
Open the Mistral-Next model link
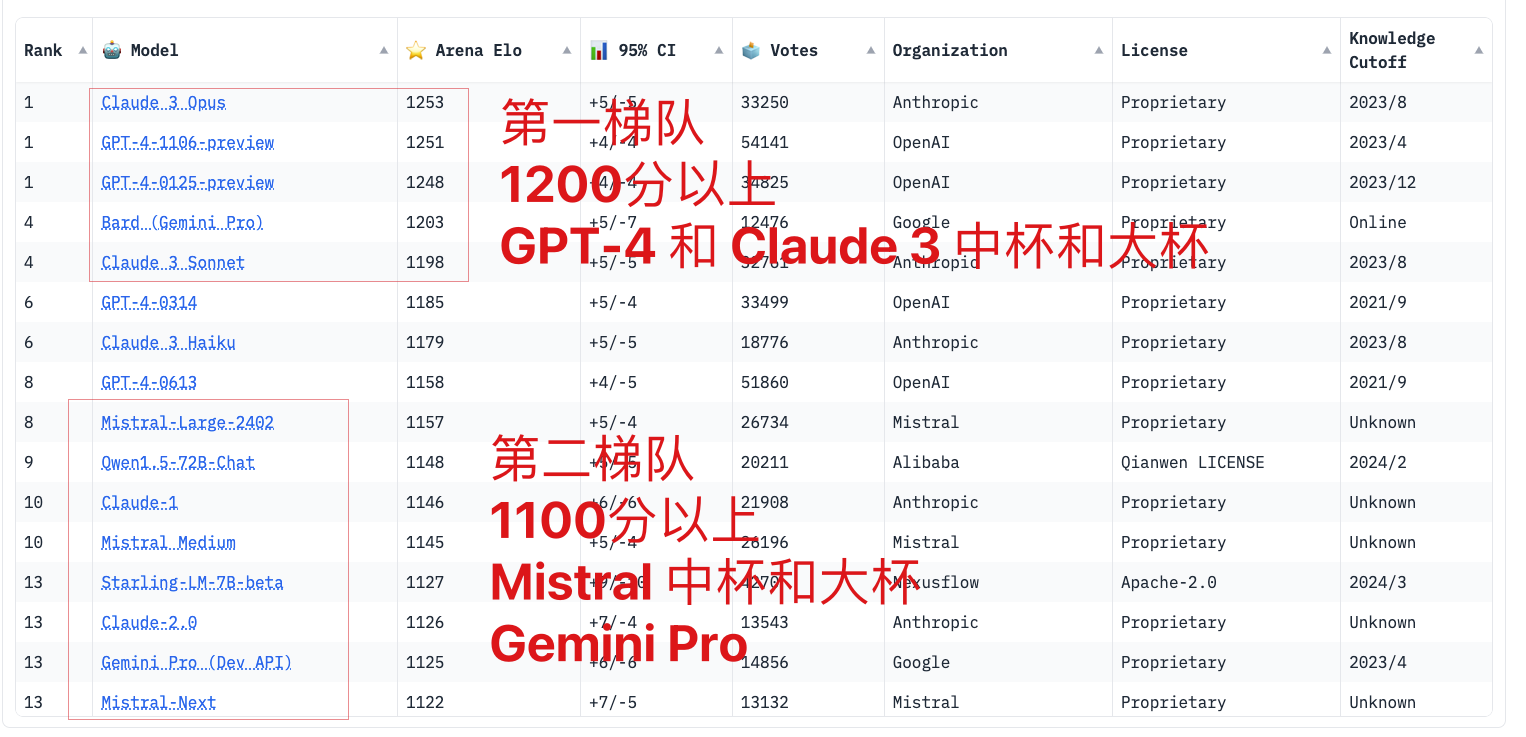(159, 702)
